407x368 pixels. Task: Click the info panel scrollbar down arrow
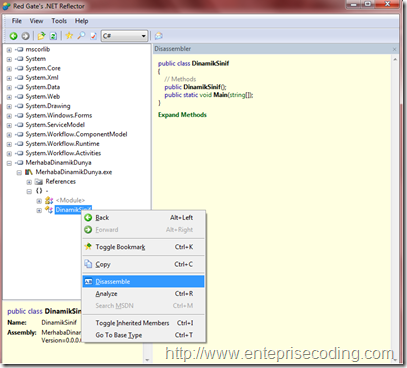click(x=147, y=360)
